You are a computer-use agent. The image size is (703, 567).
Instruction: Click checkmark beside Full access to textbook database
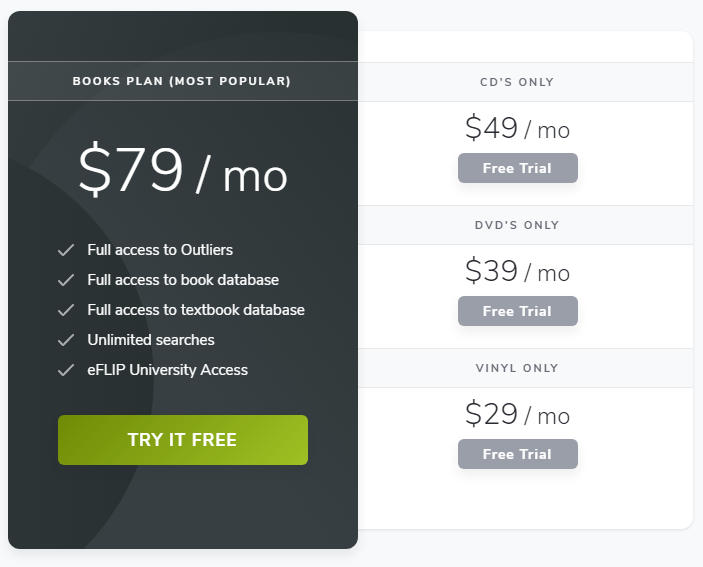(66, 310)
